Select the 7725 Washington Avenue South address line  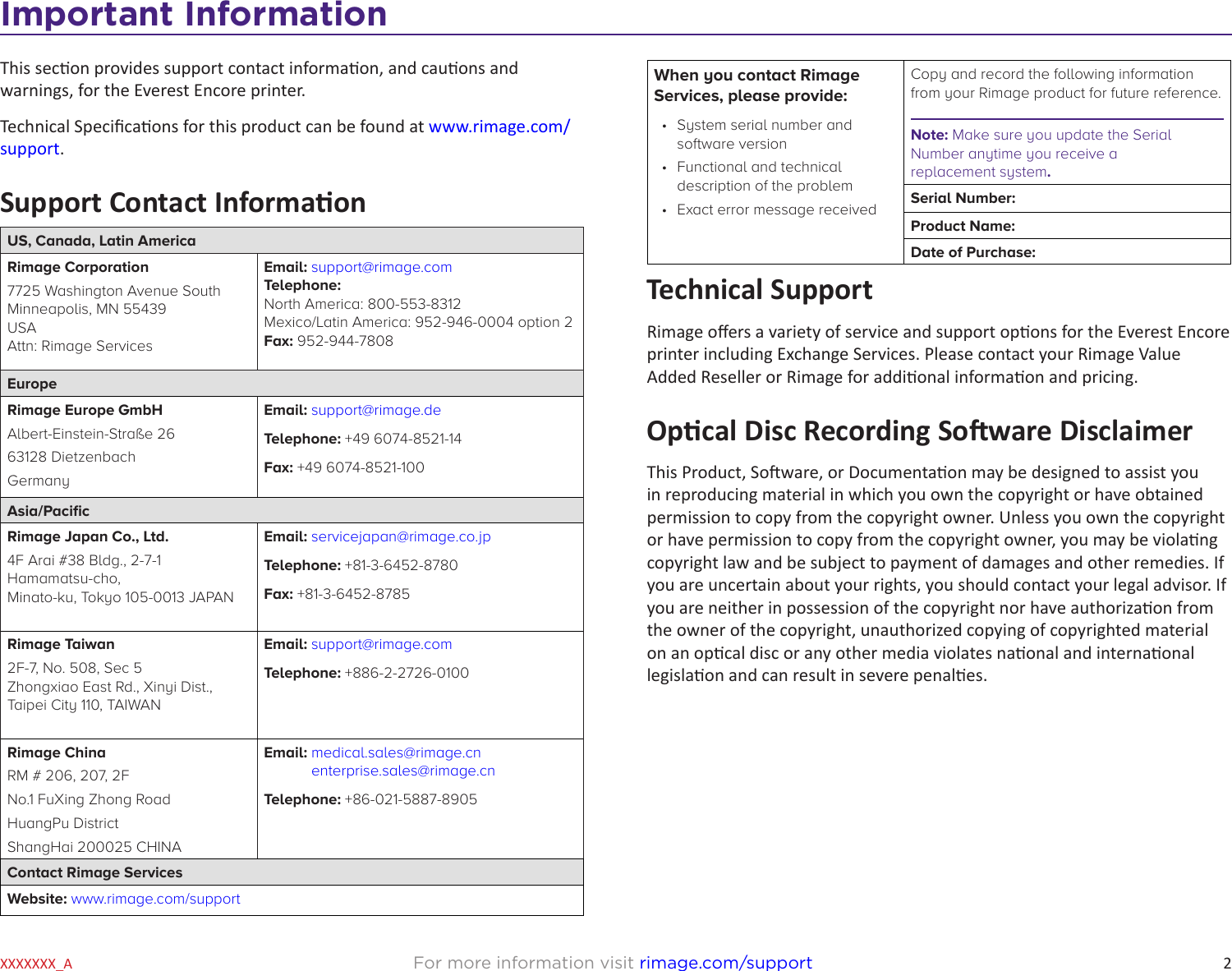(x=114, y=291)
